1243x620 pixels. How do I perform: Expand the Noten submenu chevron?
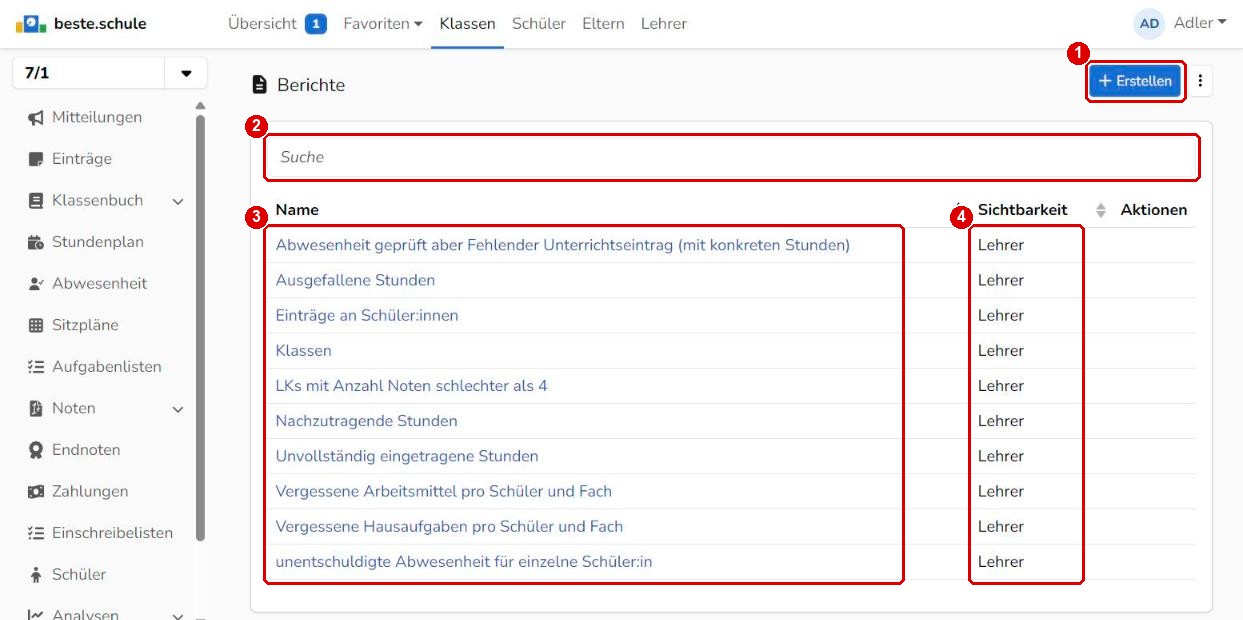[178, 409]
